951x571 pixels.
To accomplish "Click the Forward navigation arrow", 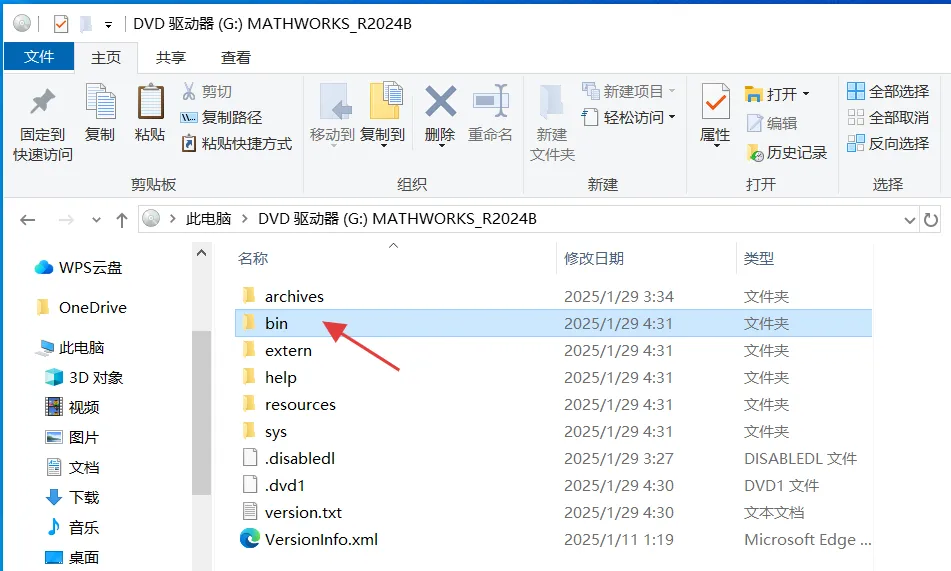I will [x=66, y=220].
